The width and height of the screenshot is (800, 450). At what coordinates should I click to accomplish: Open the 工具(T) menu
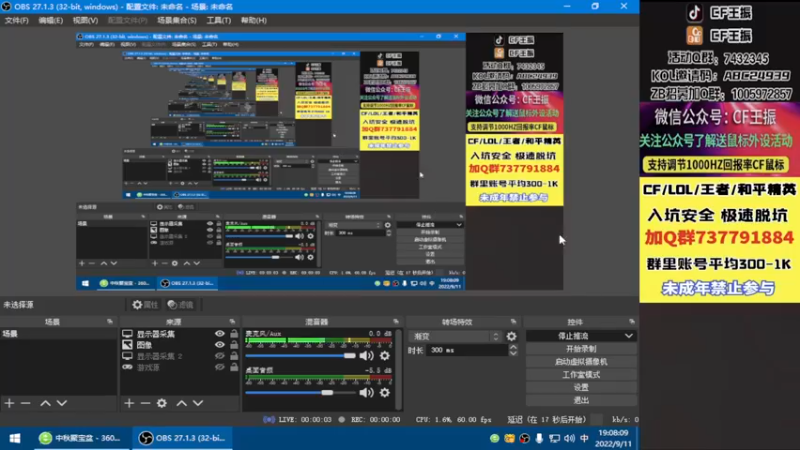[x=218, y=20]
